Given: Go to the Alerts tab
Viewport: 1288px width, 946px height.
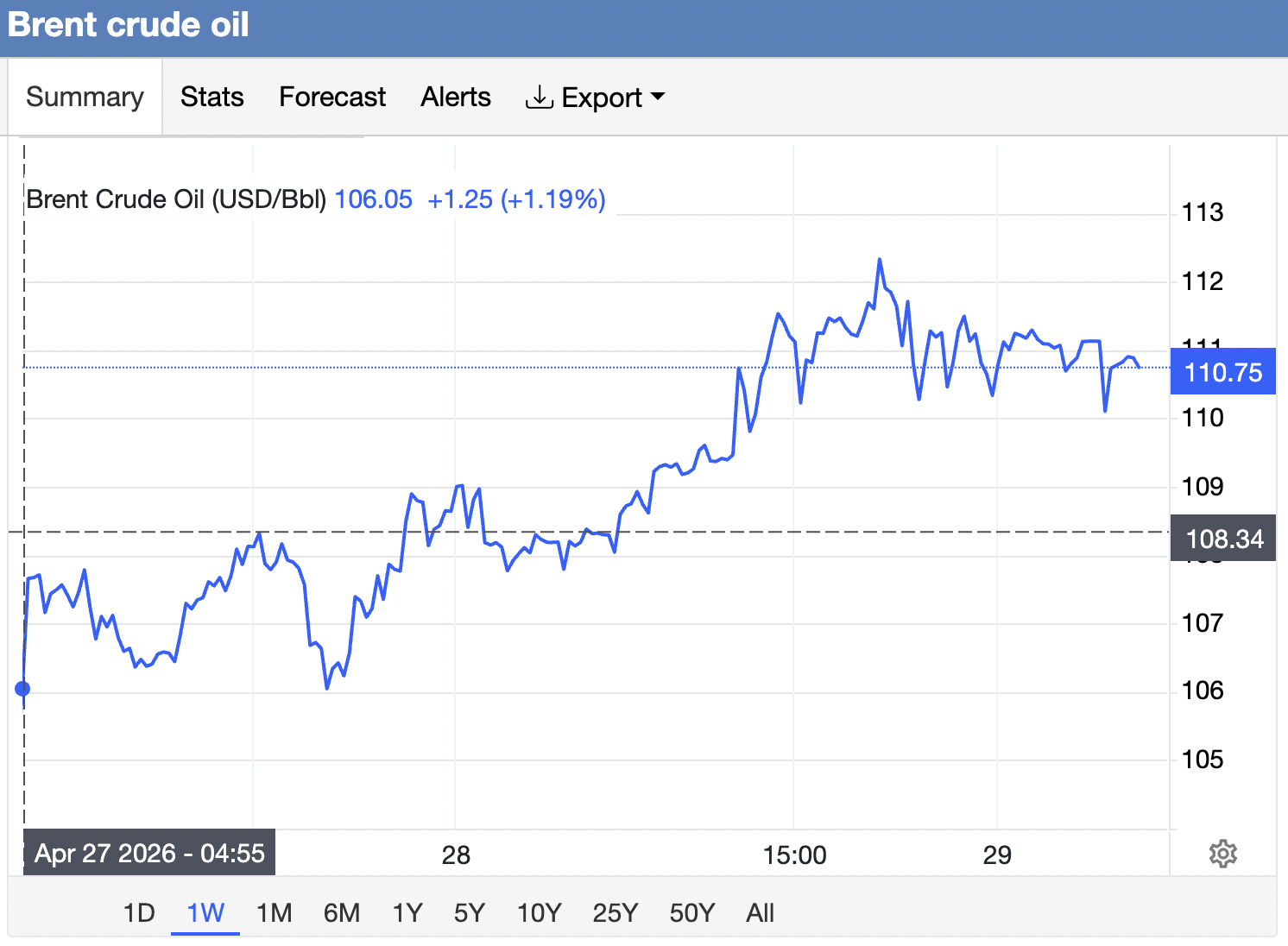Looking at the screenshot, I should [x=456, y=97].
